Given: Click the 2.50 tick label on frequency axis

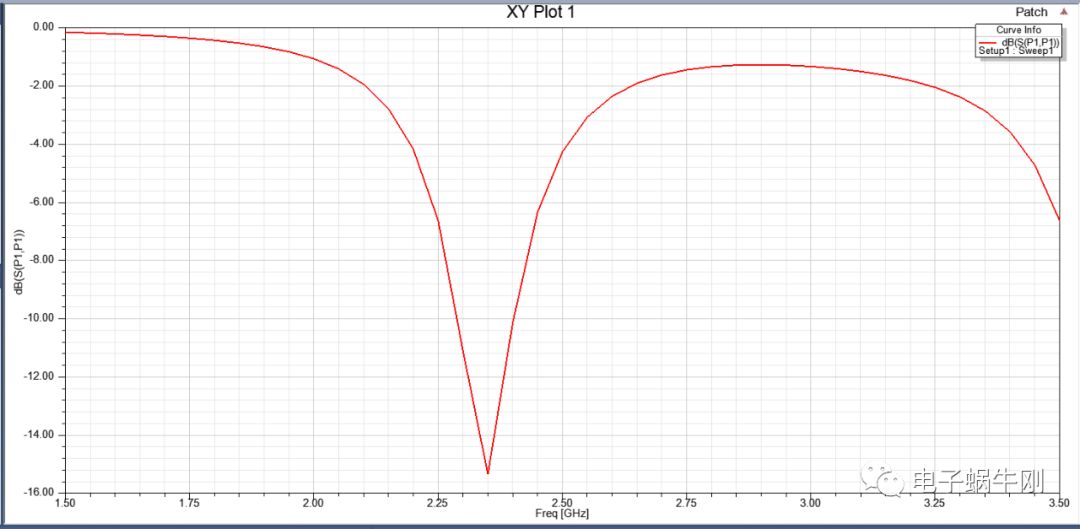Looking at the screenshot, I should tap(562, 502).
